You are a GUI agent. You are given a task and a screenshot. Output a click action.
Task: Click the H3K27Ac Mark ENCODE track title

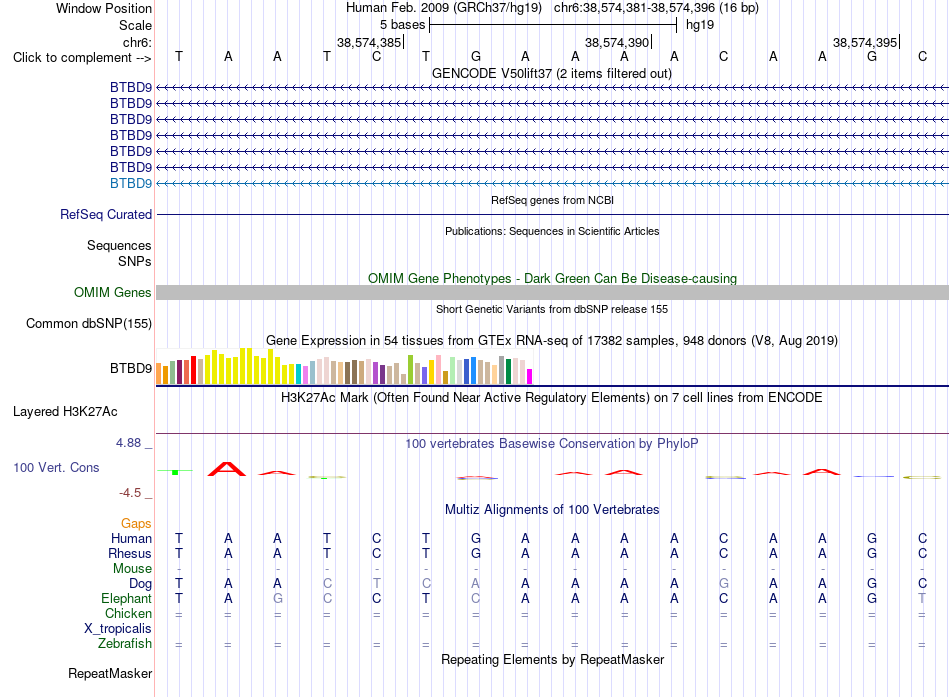pyautogui.click(x=552, y=398)
